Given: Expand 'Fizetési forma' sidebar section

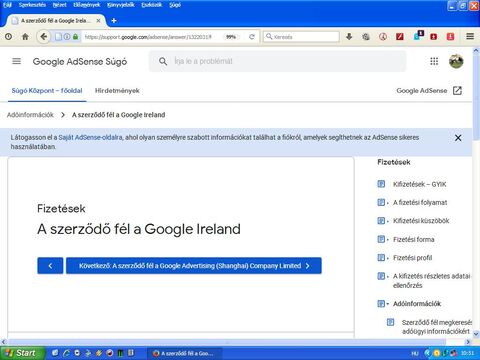Looking at the screenshot, I should click(x=414, y=239).
